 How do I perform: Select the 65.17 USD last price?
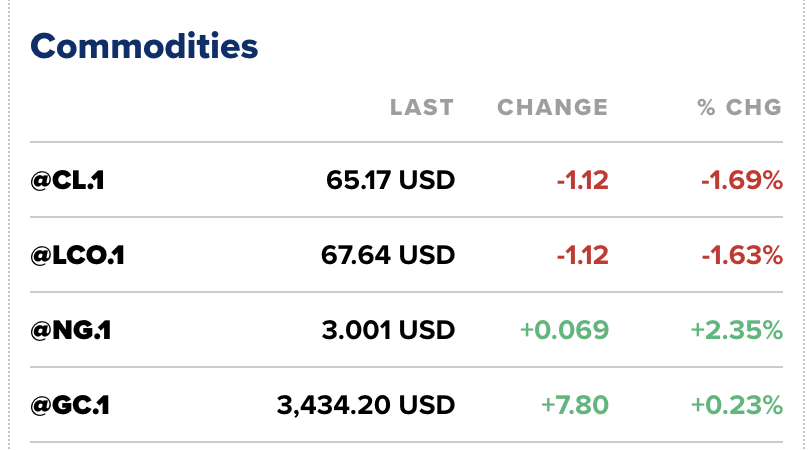pos(390,181)
